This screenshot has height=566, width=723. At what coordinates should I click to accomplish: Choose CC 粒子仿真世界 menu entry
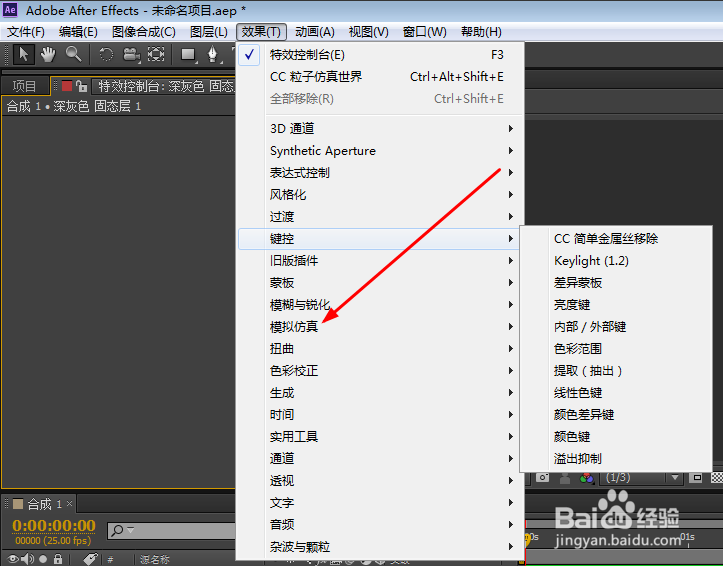(x=381, y=77)
